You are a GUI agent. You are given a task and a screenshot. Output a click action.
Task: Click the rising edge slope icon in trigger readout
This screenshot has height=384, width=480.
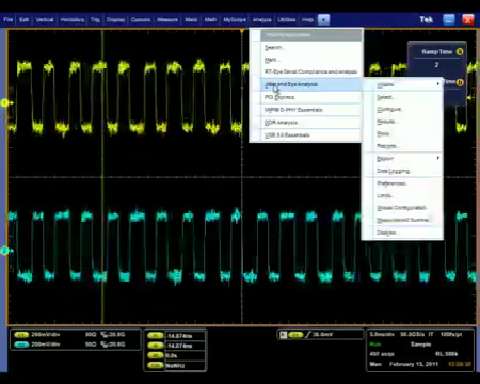[x=308, y=335]
